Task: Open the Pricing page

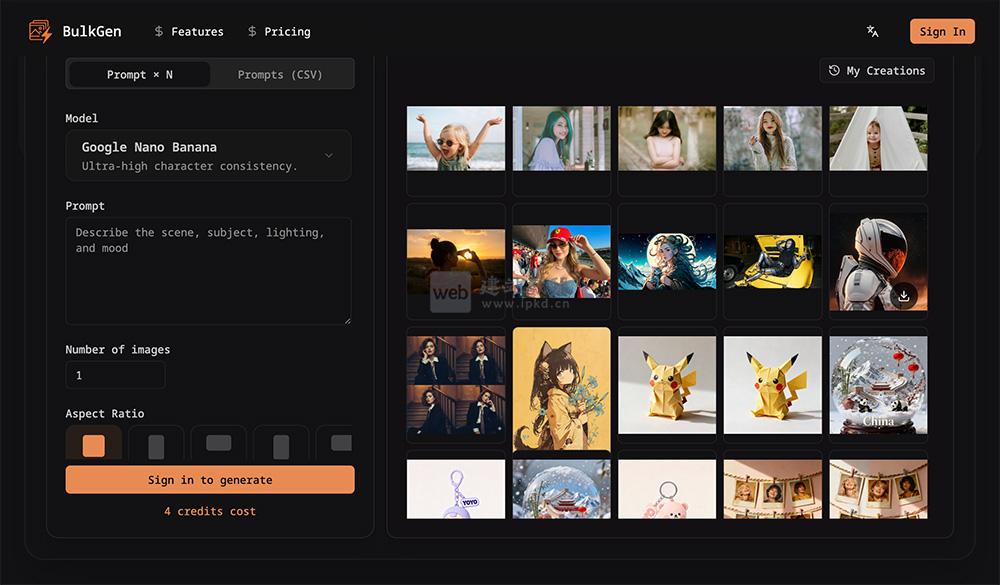Action: [287, 32]
